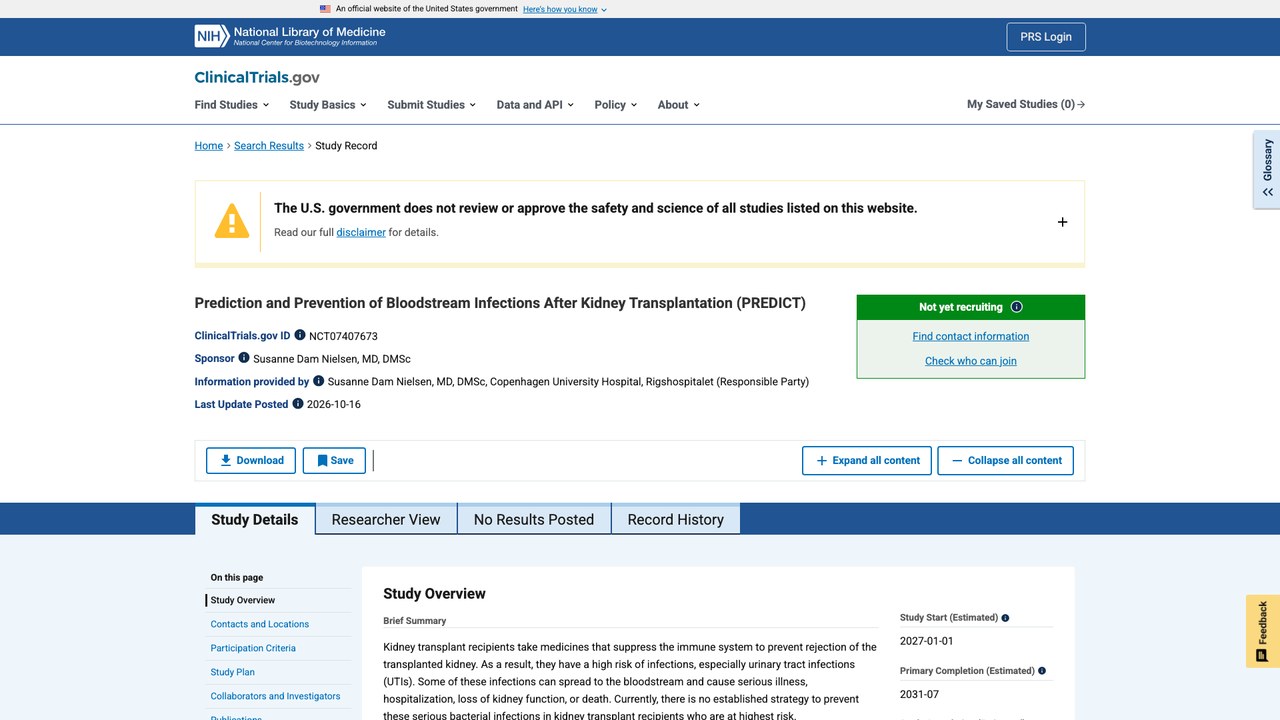Jump to Contacts and Locations section
Image resolution: width=1280 pixels, height=720 pixels.
[x=260, y=624]
